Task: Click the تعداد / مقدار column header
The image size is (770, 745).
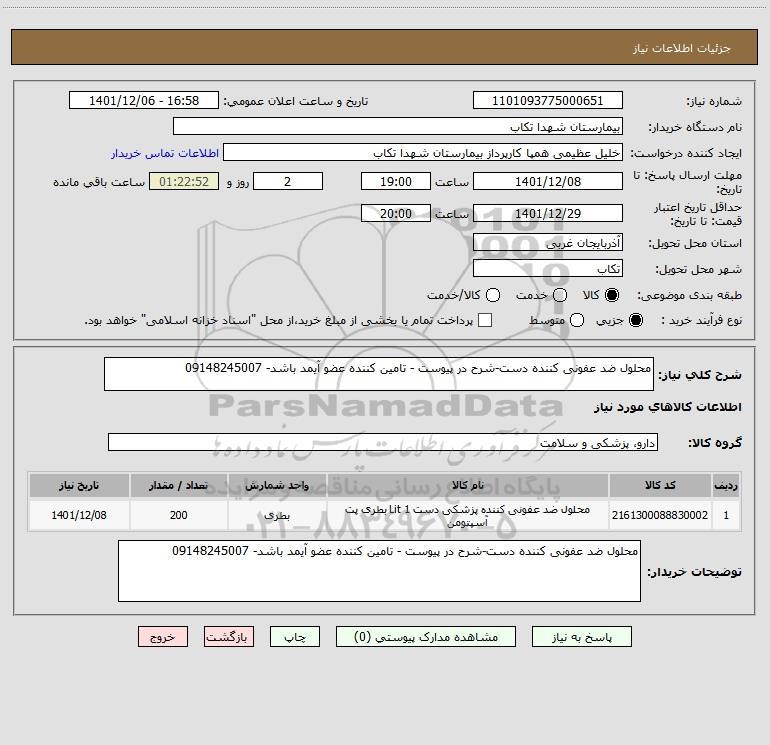Action: [179, 486]
